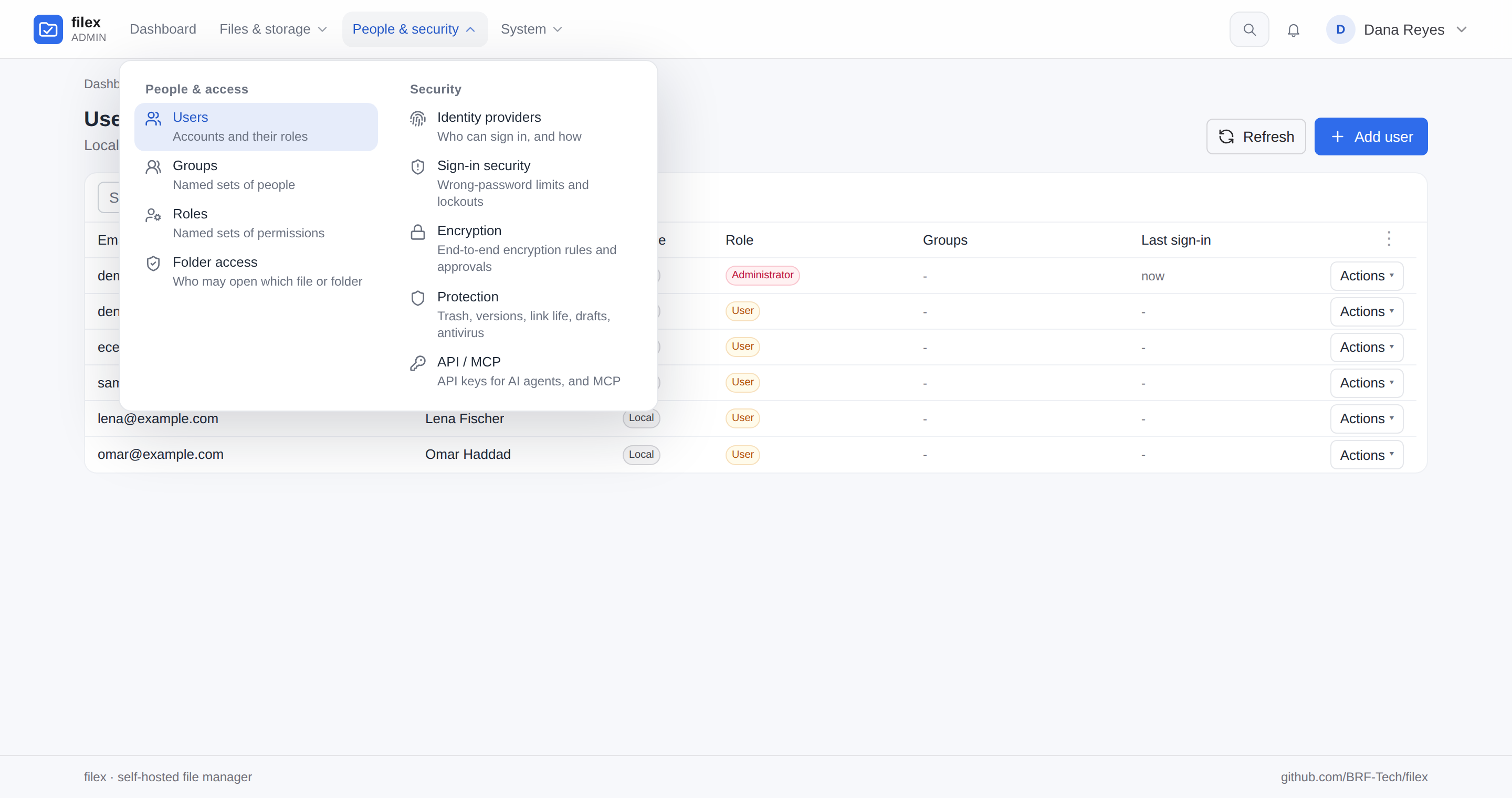Screen dimensions: 1512x798
Task: Click the Roles person-gear icon
Action: 153,215
